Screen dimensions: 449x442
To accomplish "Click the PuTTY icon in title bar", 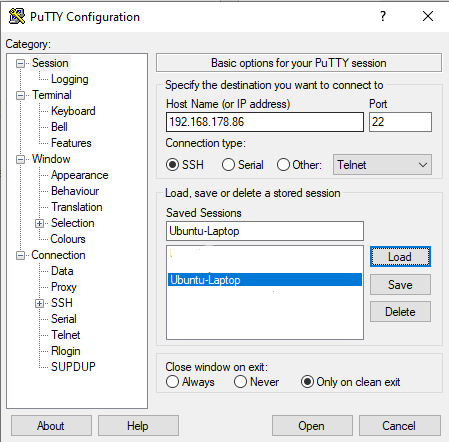I will (17, 16).
